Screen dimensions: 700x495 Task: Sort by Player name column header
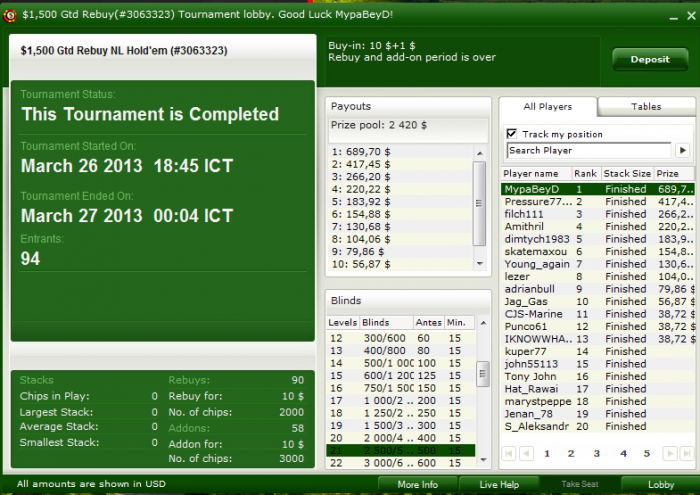(x=536, y=174)
